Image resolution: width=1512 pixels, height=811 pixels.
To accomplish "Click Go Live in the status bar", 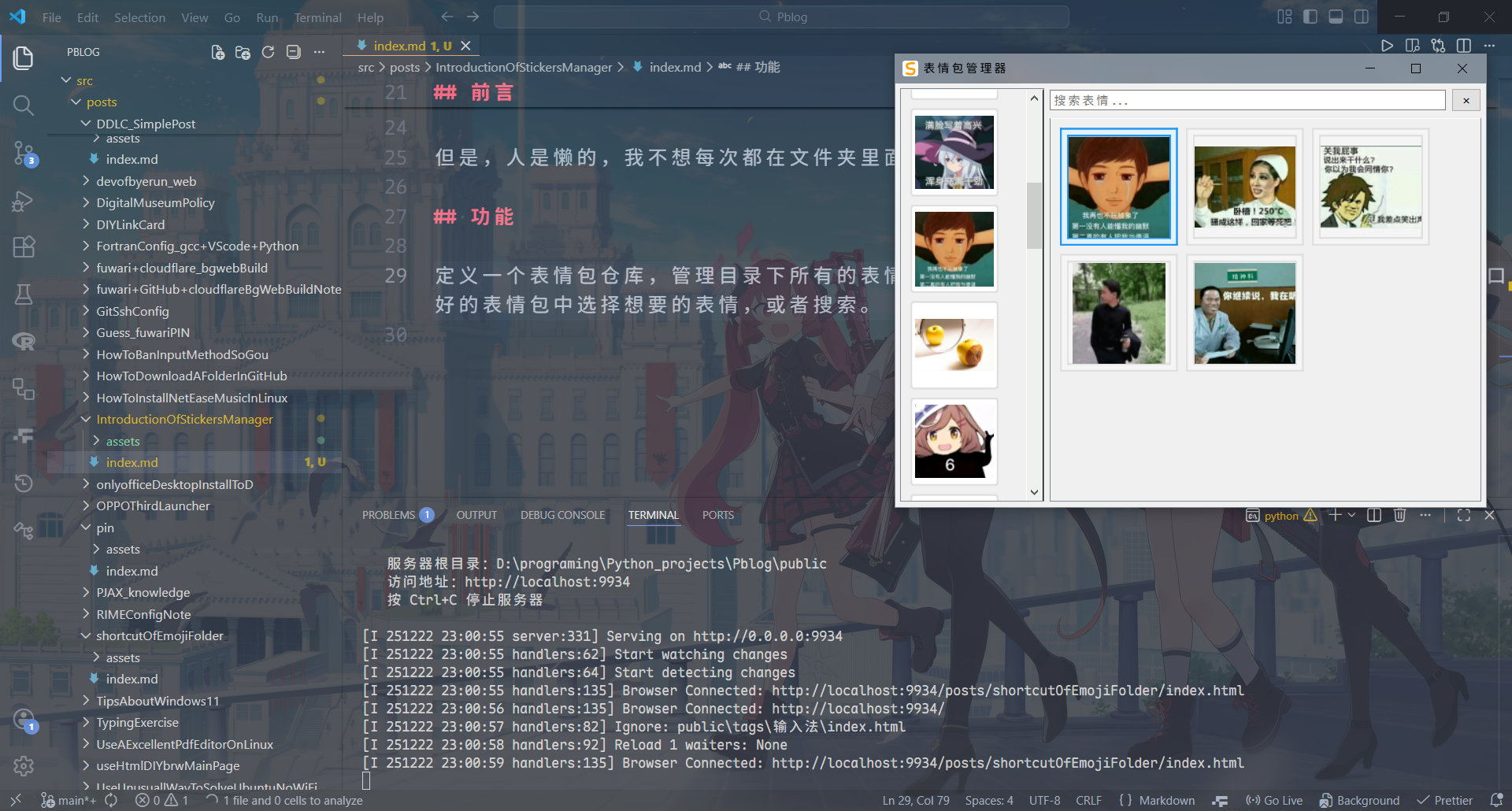I will (x=1273, y=800).
